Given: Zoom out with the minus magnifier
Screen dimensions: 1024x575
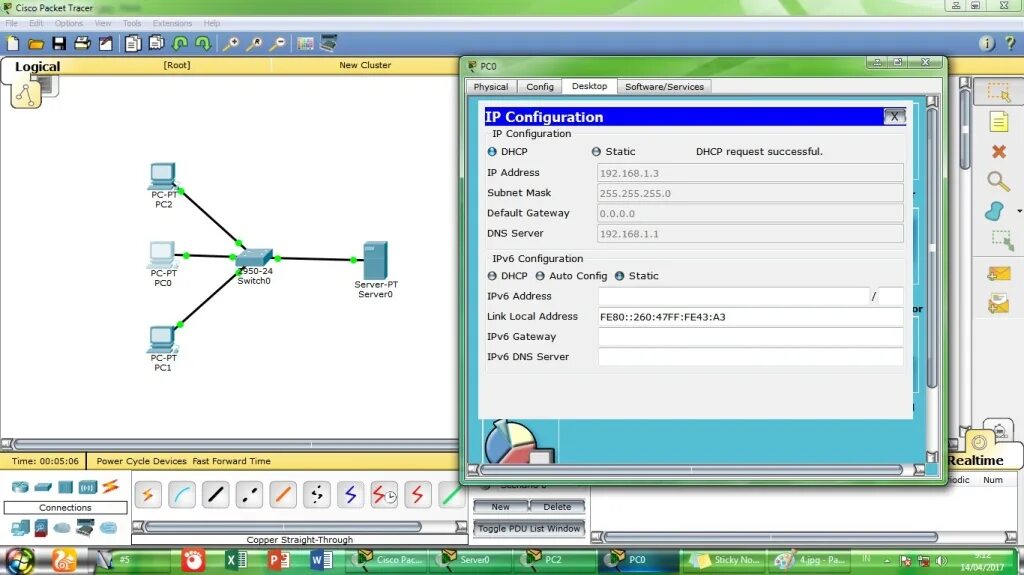Looking at the screenshot, I should coord(278,44).
